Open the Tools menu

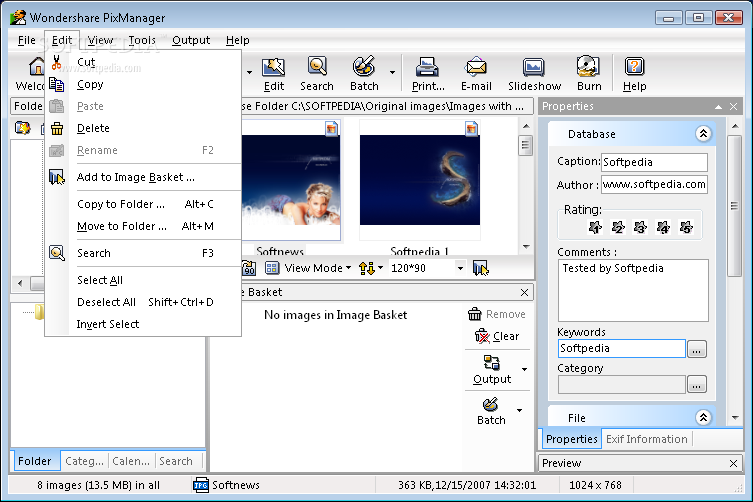pos(142,40)
